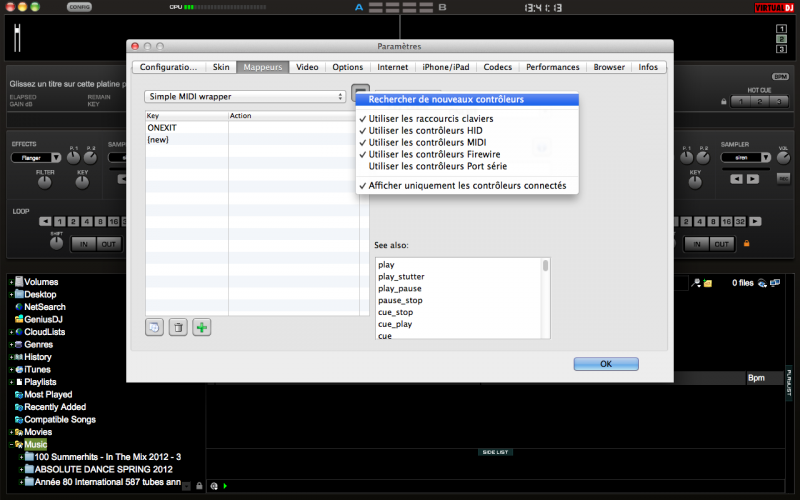Click the OK button
Viewport: 800px width, 500px height.
(x=605, y=364)
